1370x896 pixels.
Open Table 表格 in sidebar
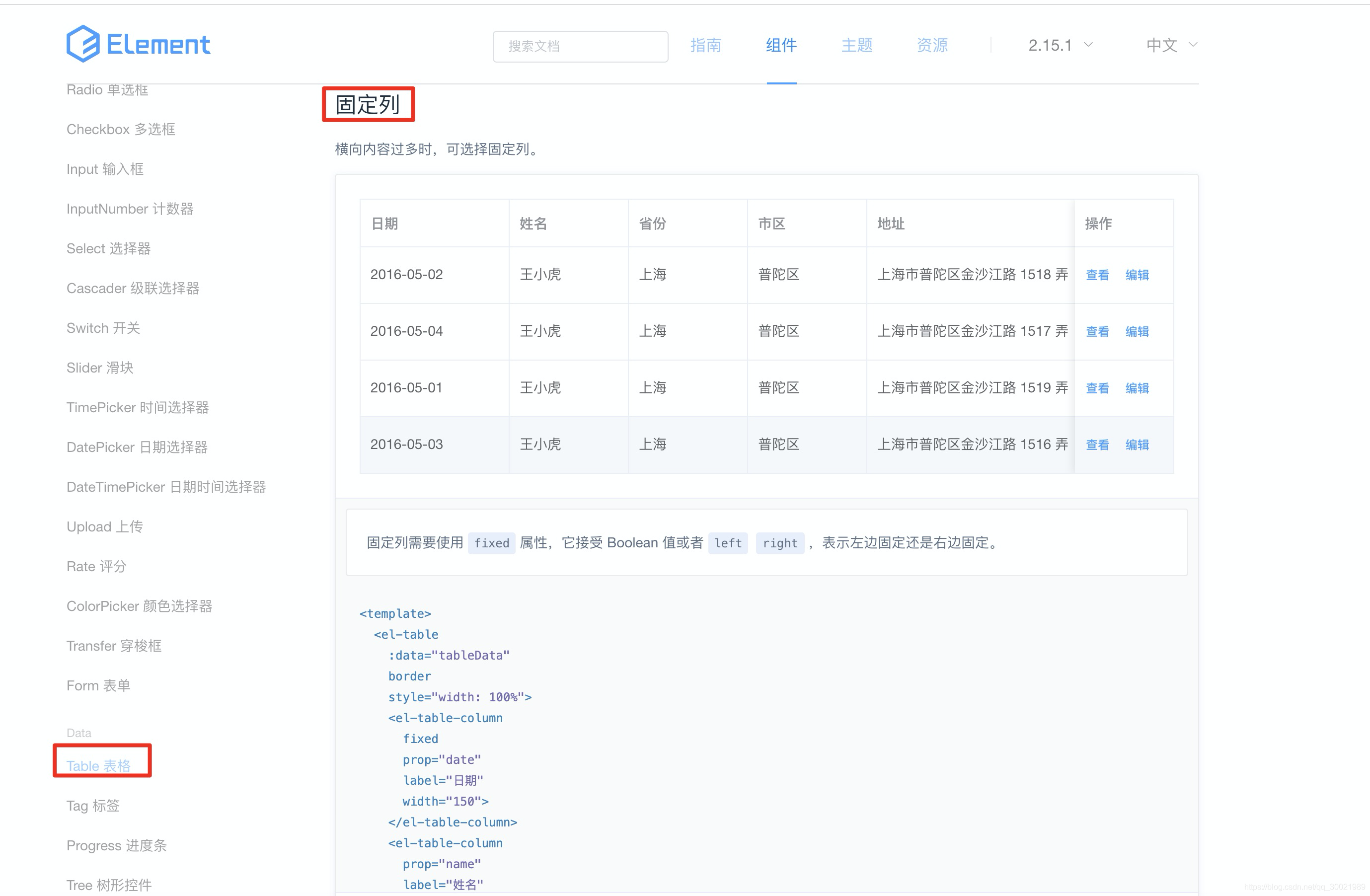[x=98, y=766]
